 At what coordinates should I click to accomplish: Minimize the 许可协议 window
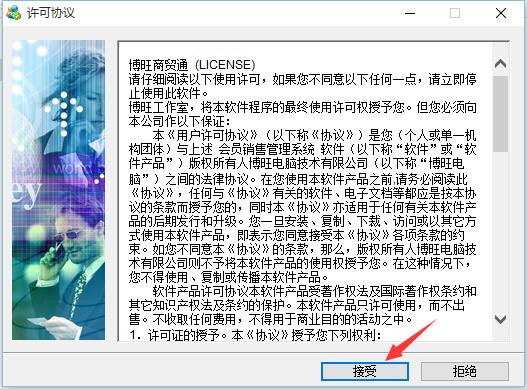(410, 13)
